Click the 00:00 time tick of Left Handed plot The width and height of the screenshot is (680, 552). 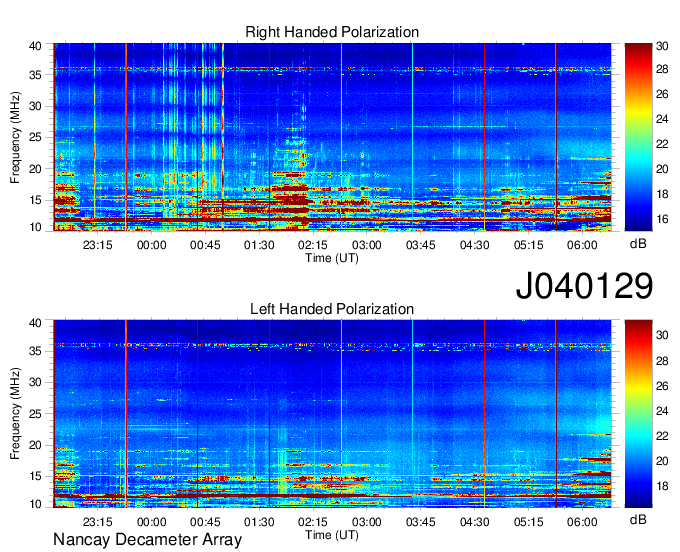[151, 522]
